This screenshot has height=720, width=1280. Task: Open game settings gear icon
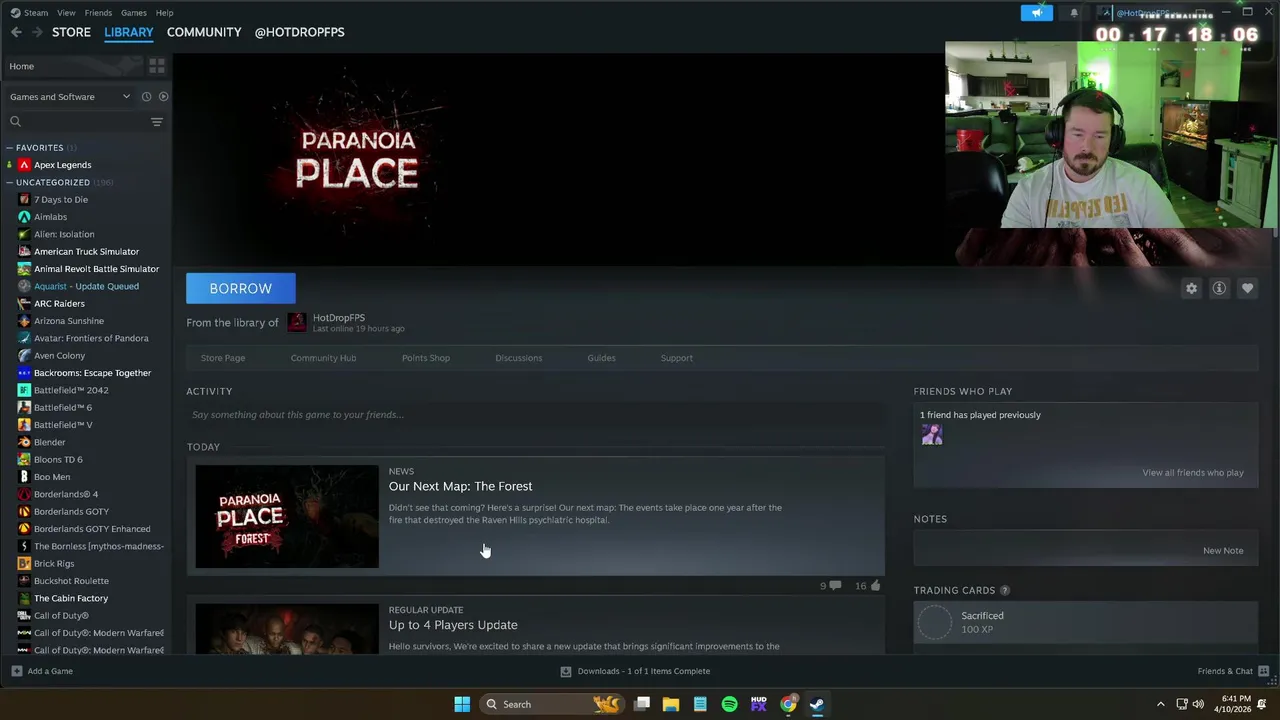[1191, 288]
